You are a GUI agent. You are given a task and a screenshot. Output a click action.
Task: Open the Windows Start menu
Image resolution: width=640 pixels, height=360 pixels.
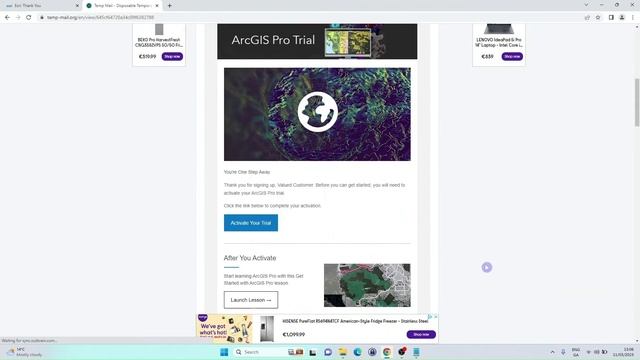click(x=224, y=352)
